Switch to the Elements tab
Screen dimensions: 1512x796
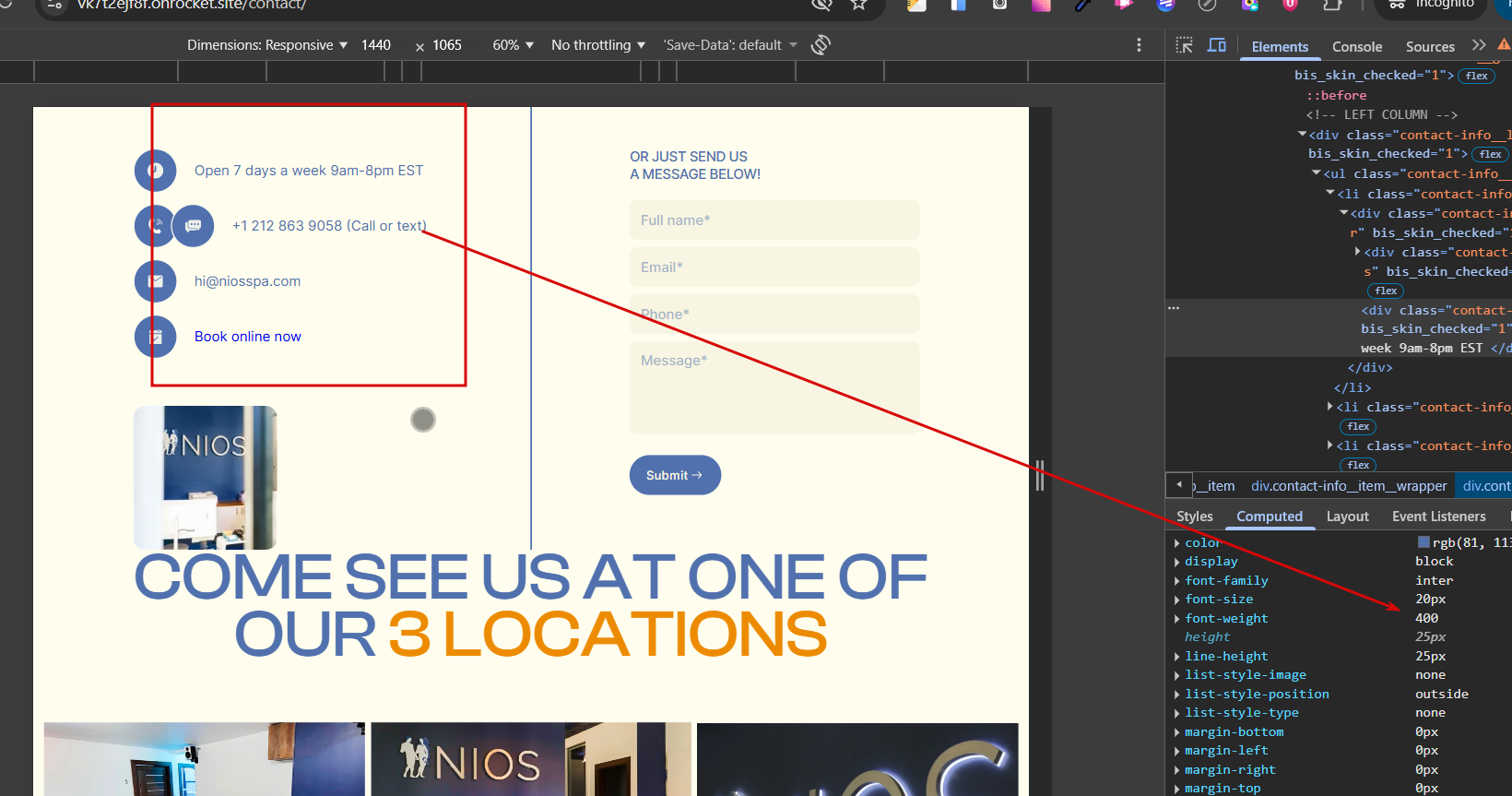(1280, 46)
